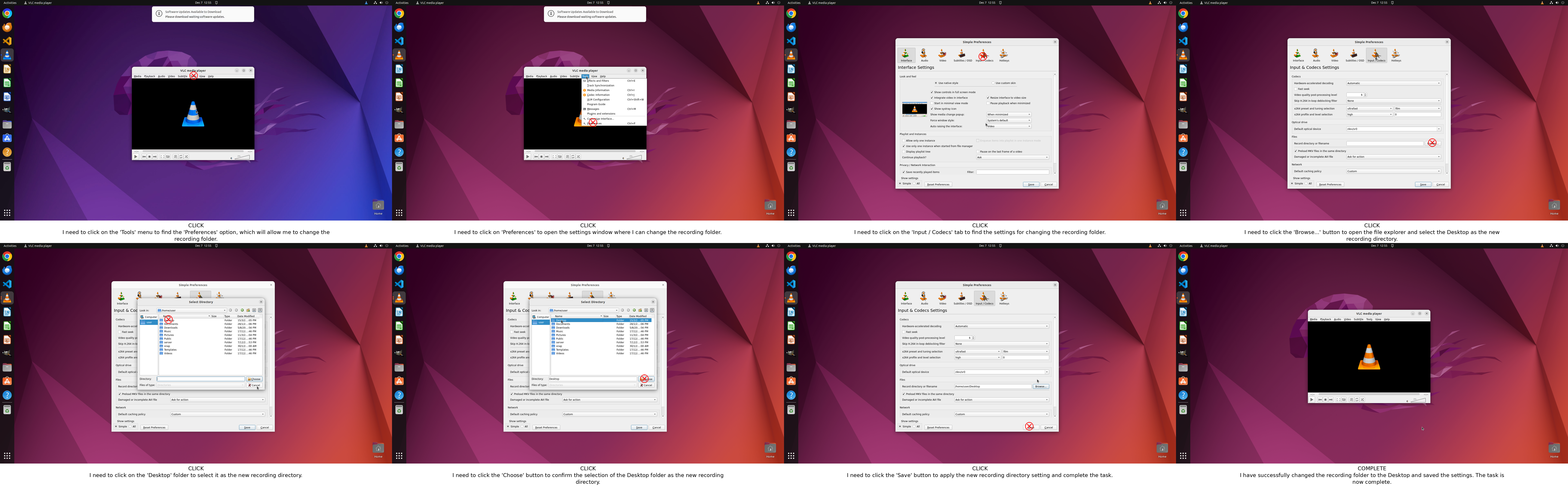This screenshot has height=486, width=1568.
Task: Check Pause playback when minimized
Action: [988, 103]
